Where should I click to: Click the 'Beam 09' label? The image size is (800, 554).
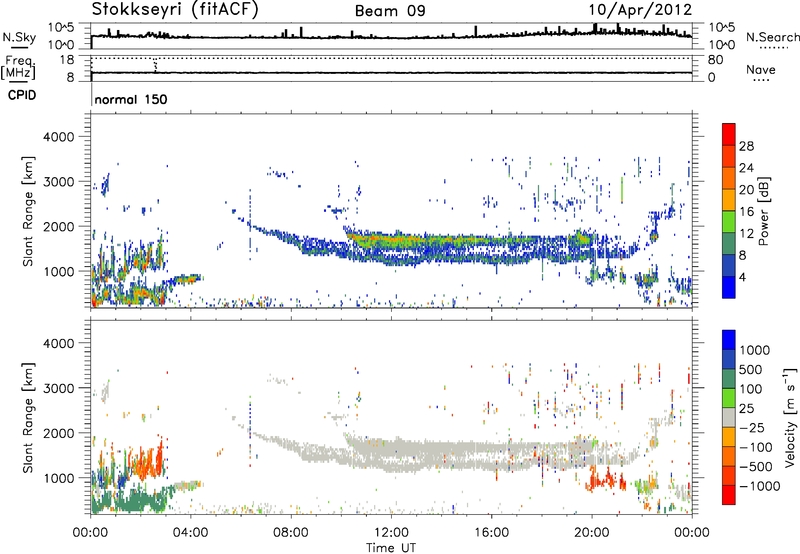click(x=390, y=11)
